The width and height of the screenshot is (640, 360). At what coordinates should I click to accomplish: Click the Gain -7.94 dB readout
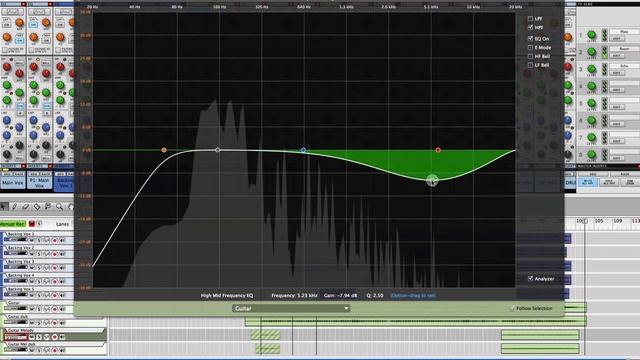pyautogui.click(x=340, y=295)
